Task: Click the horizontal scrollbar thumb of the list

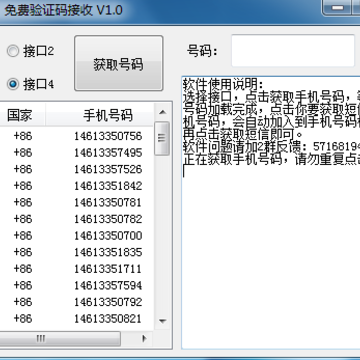Action: click(60, 339)
